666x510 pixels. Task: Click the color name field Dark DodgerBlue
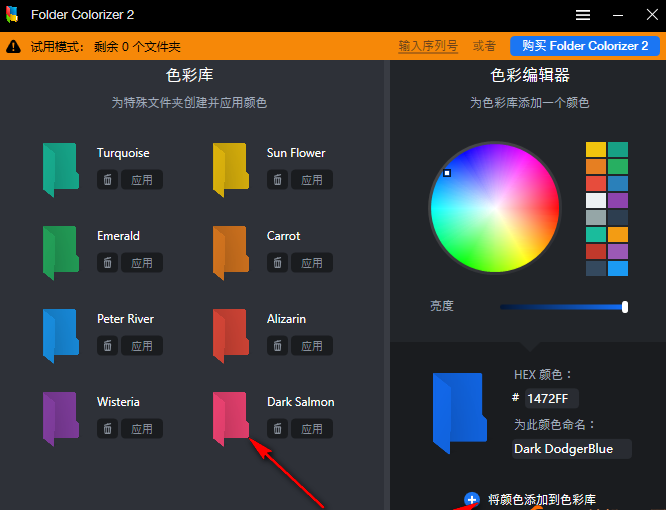(x=572, y=449)
